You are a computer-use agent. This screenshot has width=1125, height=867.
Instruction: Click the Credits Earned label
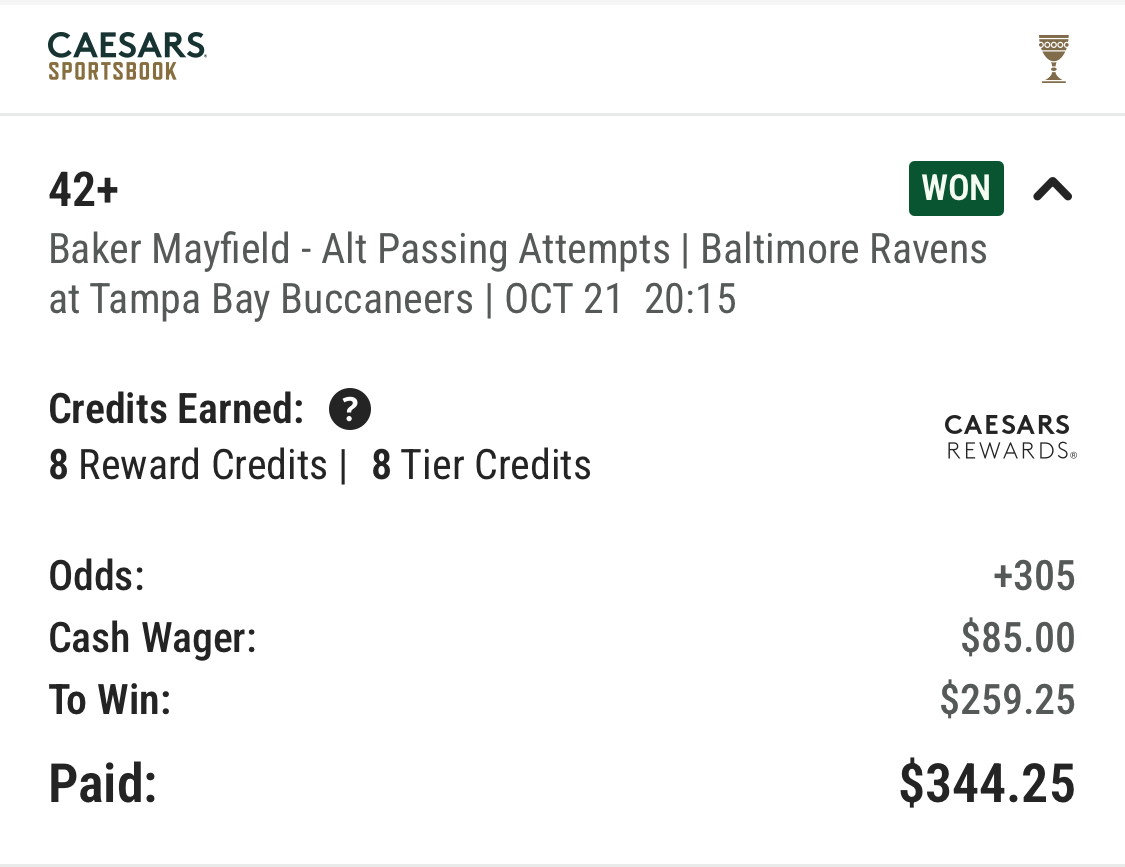point(176,409)
